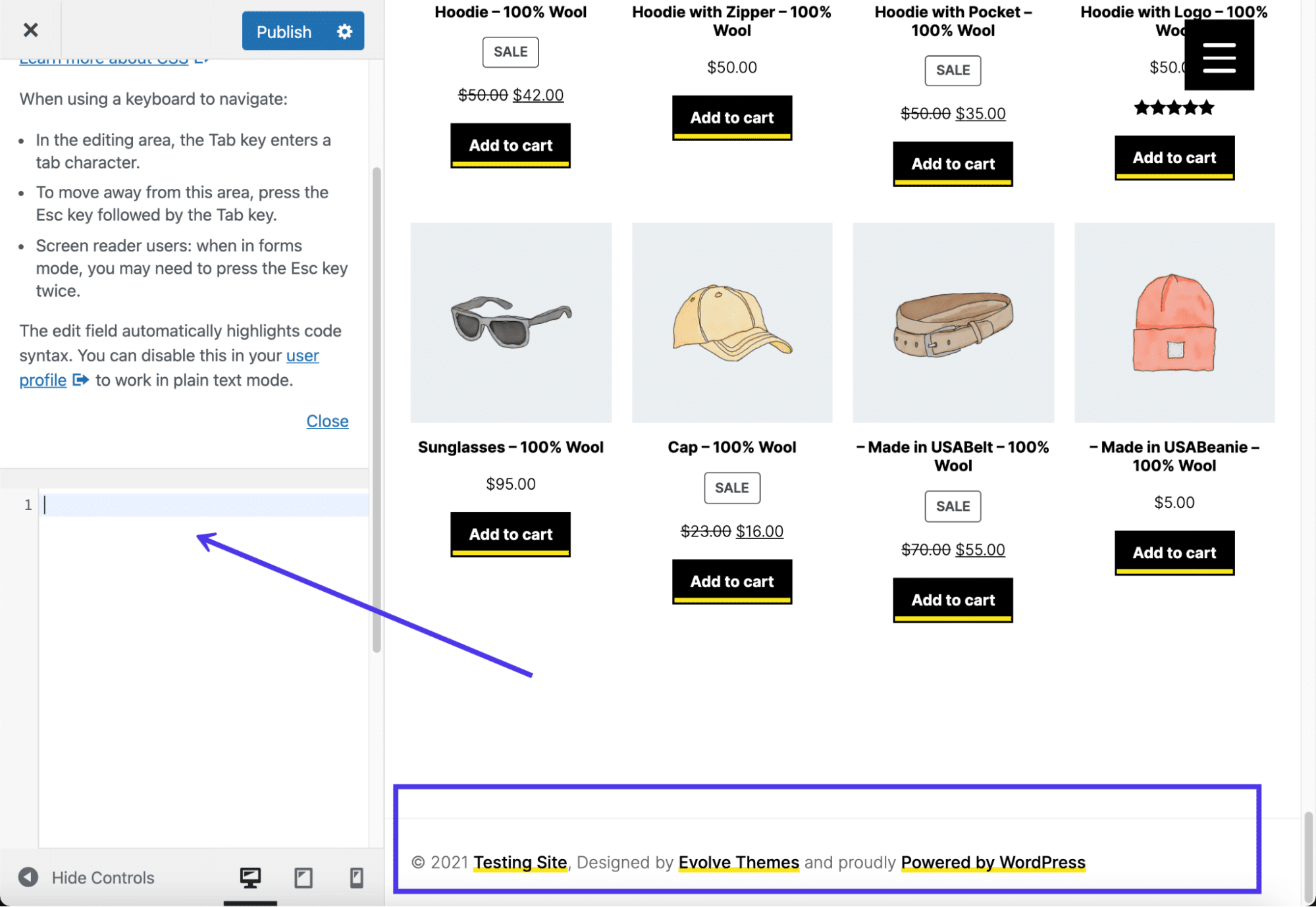Click the tablet preview icon in toolbar
The height and width of the screenshot is (907, 1316).
coord(303,877)
